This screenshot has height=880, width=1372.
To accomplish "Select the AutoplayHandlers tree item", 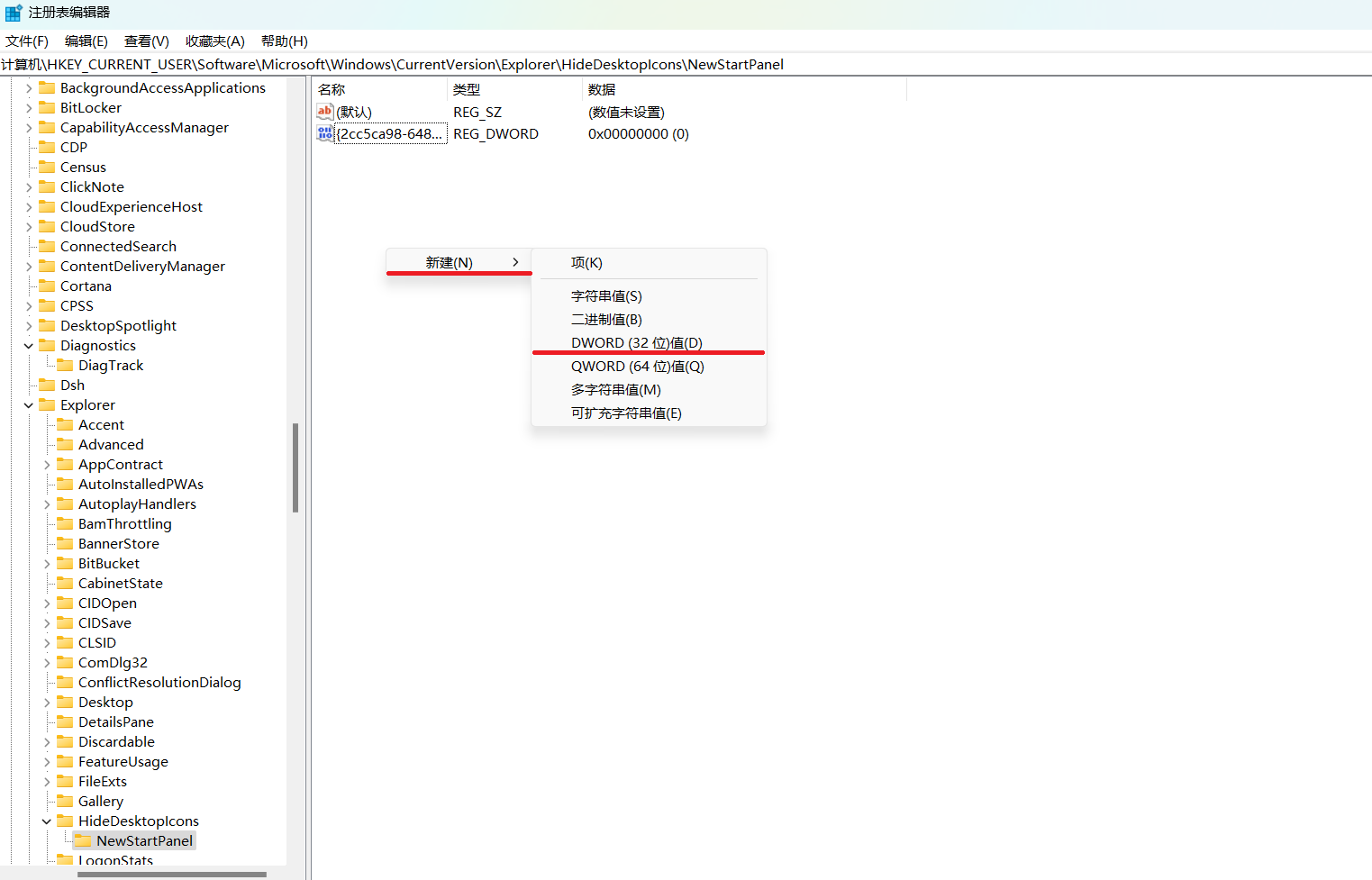I will 137,504.
